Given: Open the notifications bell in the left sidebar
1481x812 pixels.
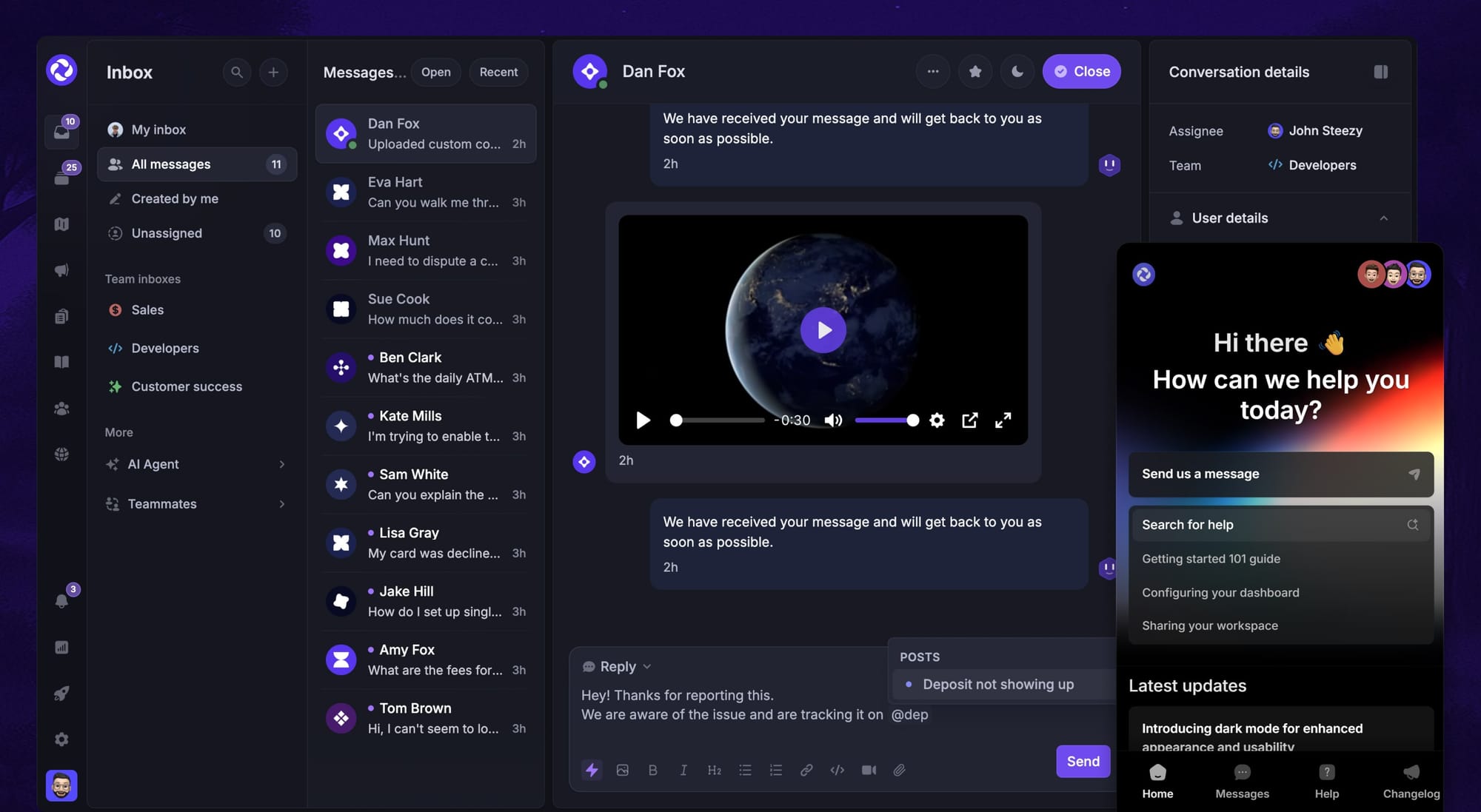Looking at the screenshot, I should (62, 601).
